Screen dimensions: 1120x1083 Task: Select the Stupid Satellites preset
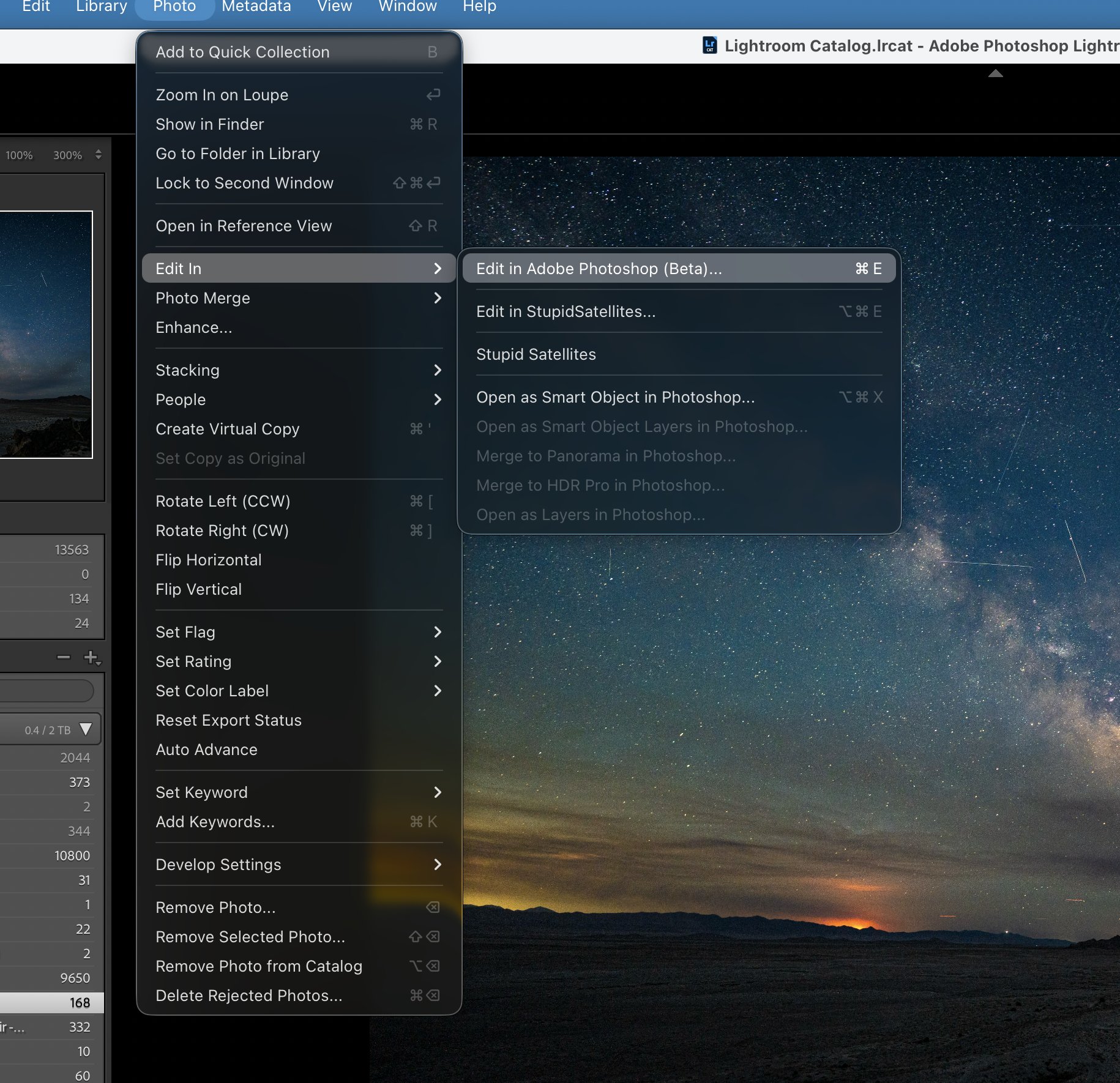679,354
